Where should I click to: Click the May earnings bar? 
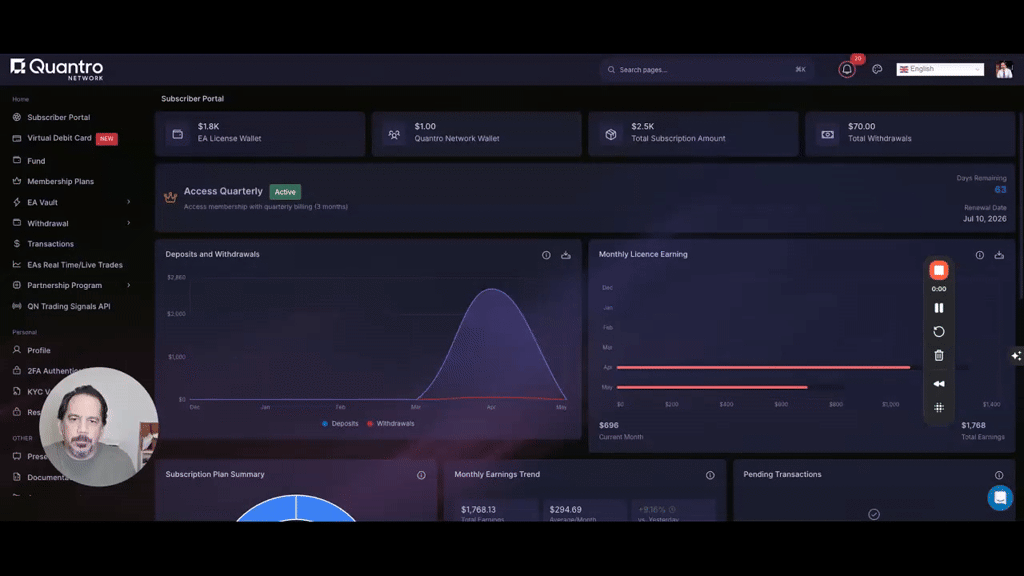(x=712, y=387)
